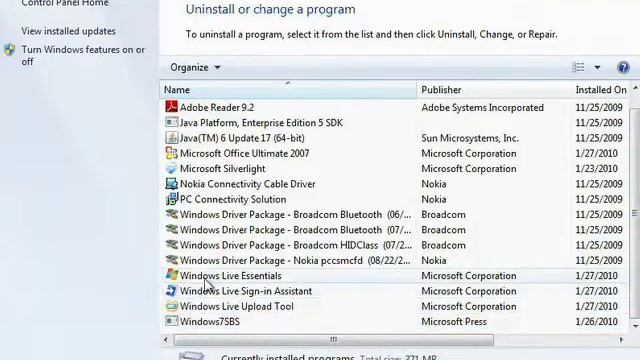Select Nokia Connectivity Cable Driver entry

[x=248, y=184]
